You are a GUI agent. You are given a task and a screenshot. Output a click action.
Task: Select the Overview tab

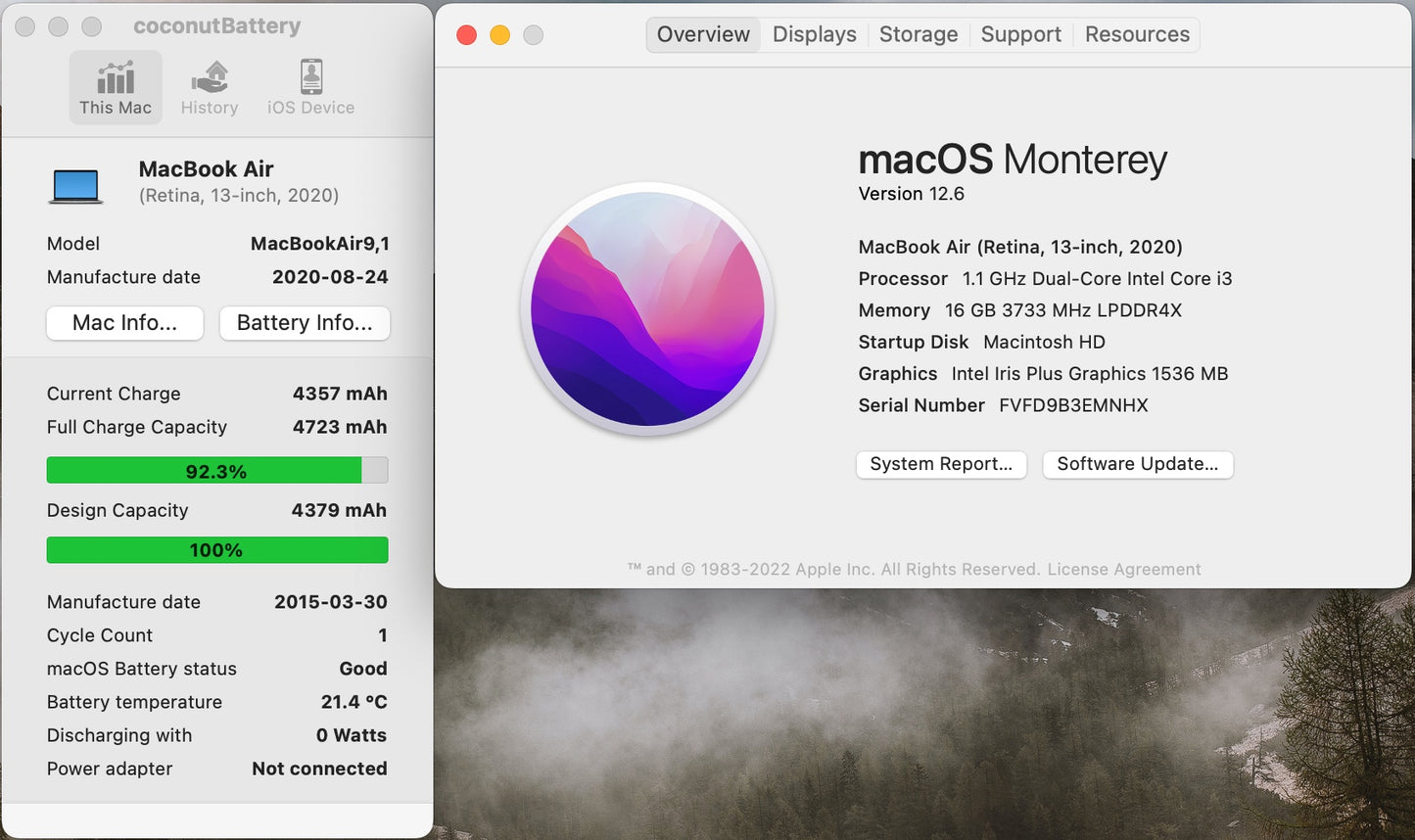pyautogui.click(x=703, y=33)
